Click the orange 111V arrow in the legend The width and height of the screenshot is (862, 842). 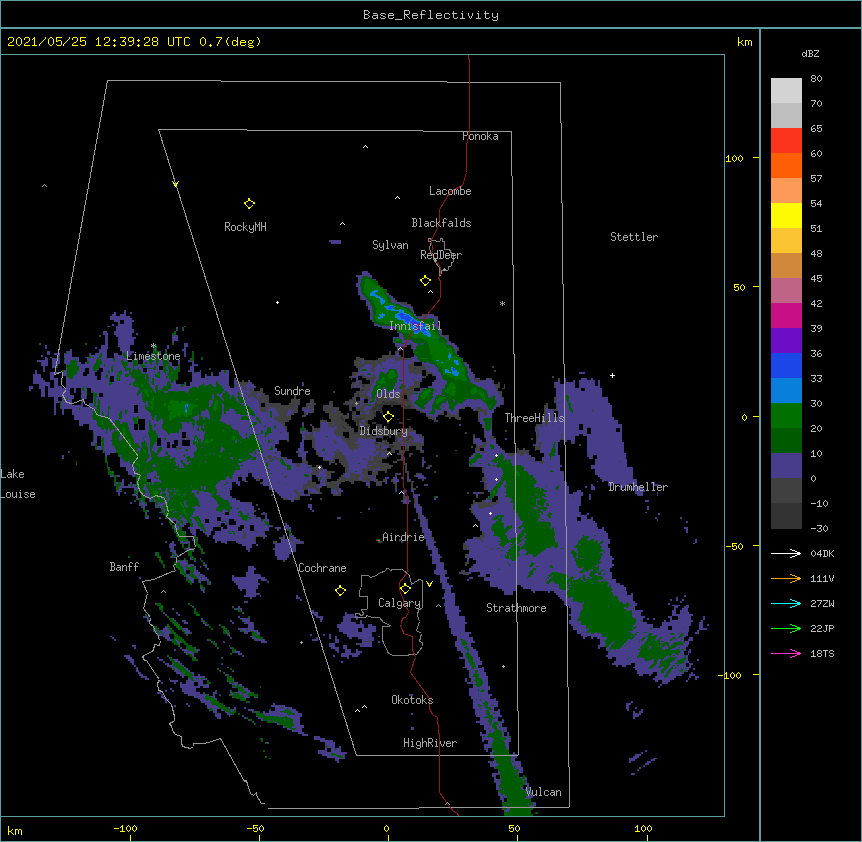pos(786,578)
